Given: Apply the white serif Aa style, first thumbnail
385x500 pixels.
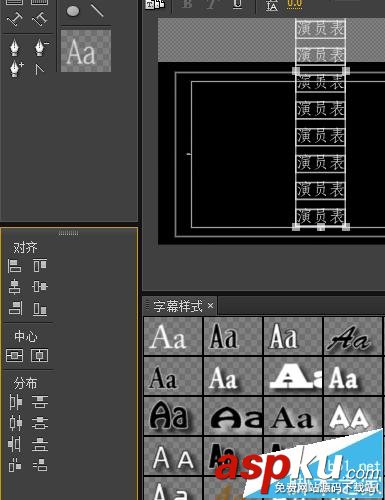Looking at the screenshot, I should point(173,336).
